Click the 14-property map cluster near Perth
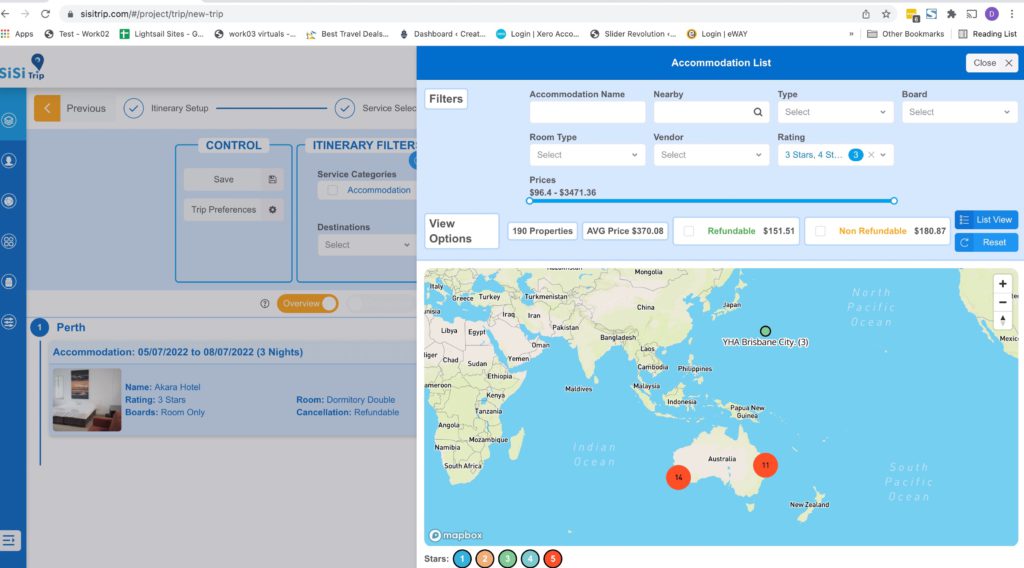 pyautogui.click(x=678, y=478)
